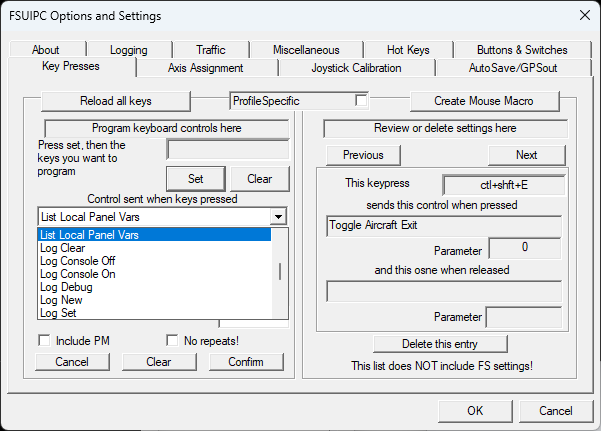Pick Log Debug from dropdown list

[x=154, y=287]
